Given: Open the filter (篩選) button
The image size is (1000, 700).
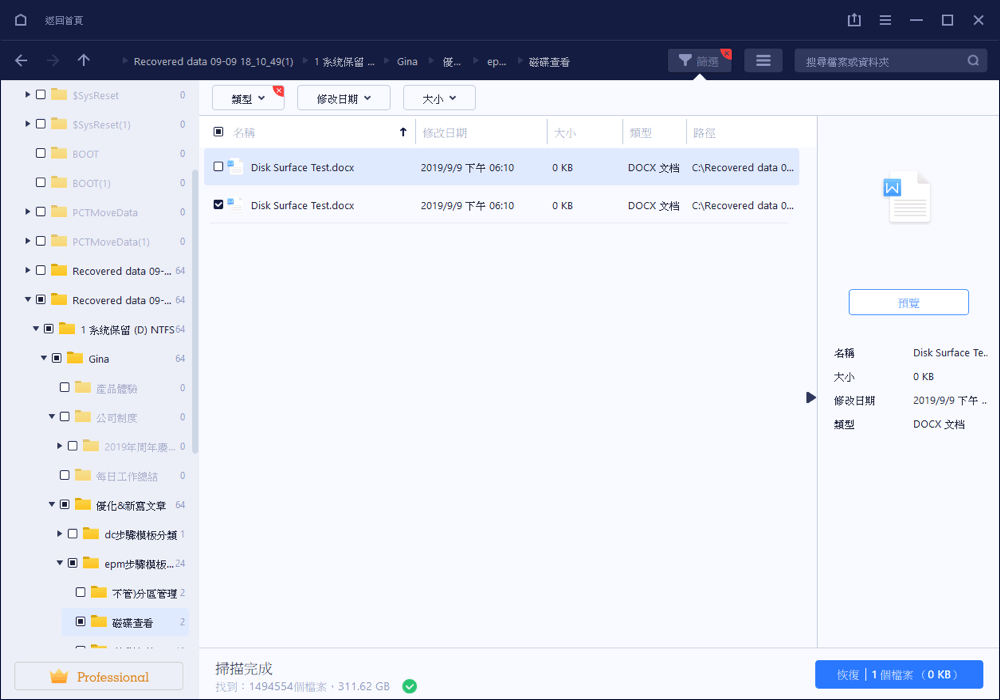Looking at the screenshot, I should click(699, 61).
